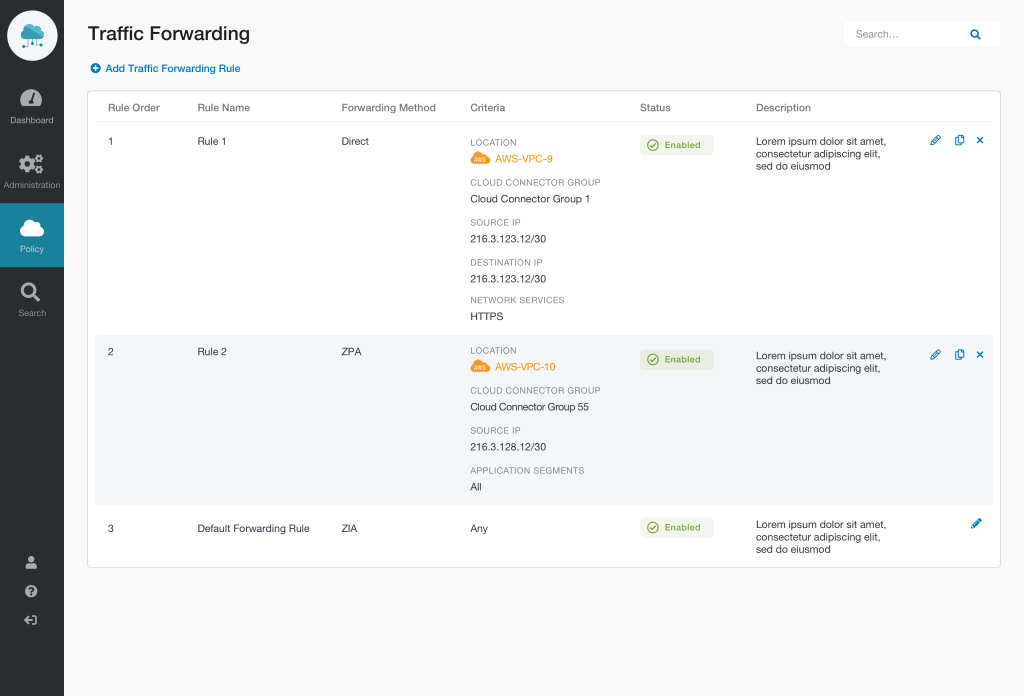Delete Rule 1 via the blue X icon
This screenshot has width=1024, height=696.
coord(979,140)
